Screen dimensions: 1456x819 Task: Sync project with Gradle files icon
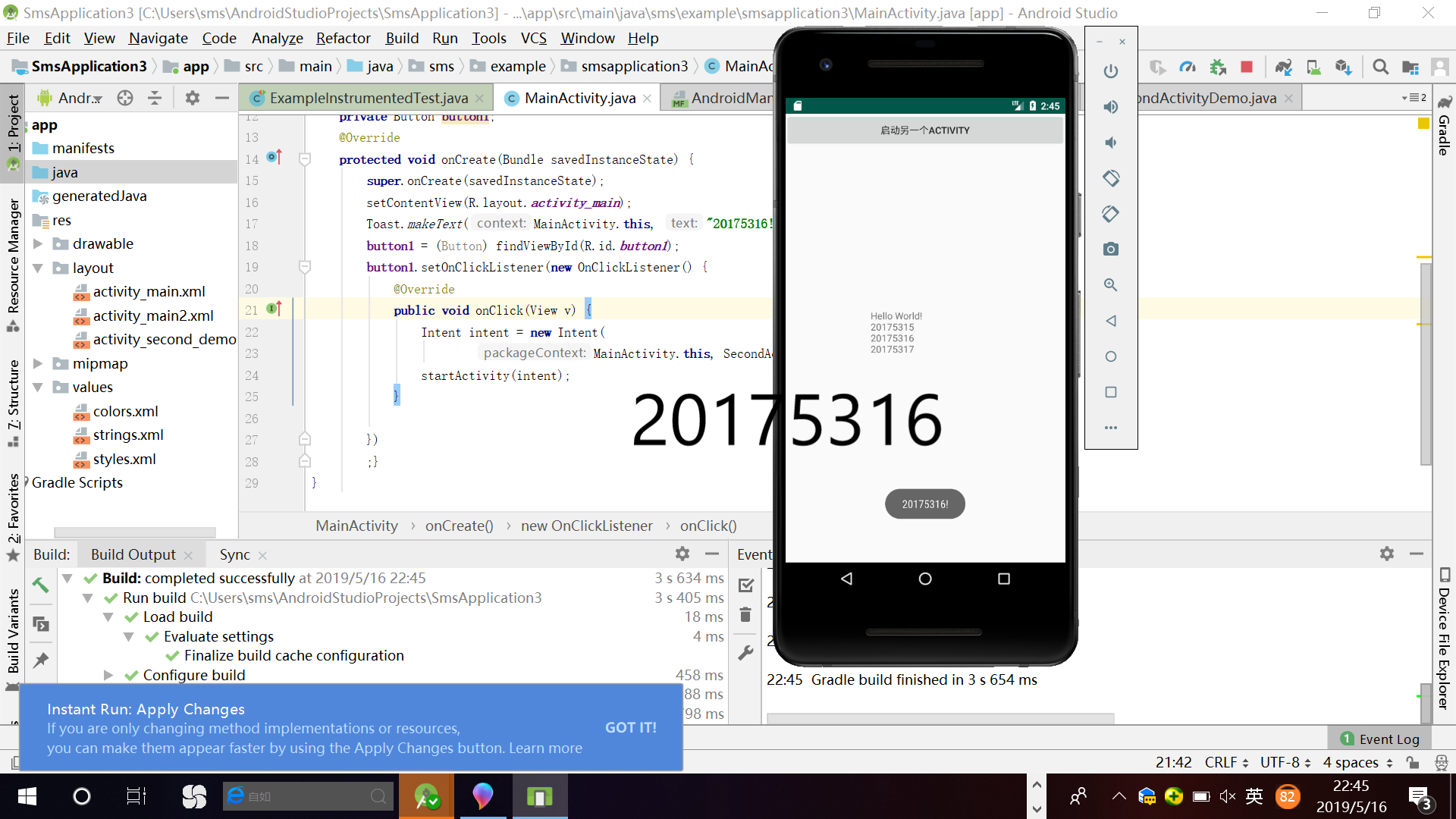click(x=1283, y=67)
